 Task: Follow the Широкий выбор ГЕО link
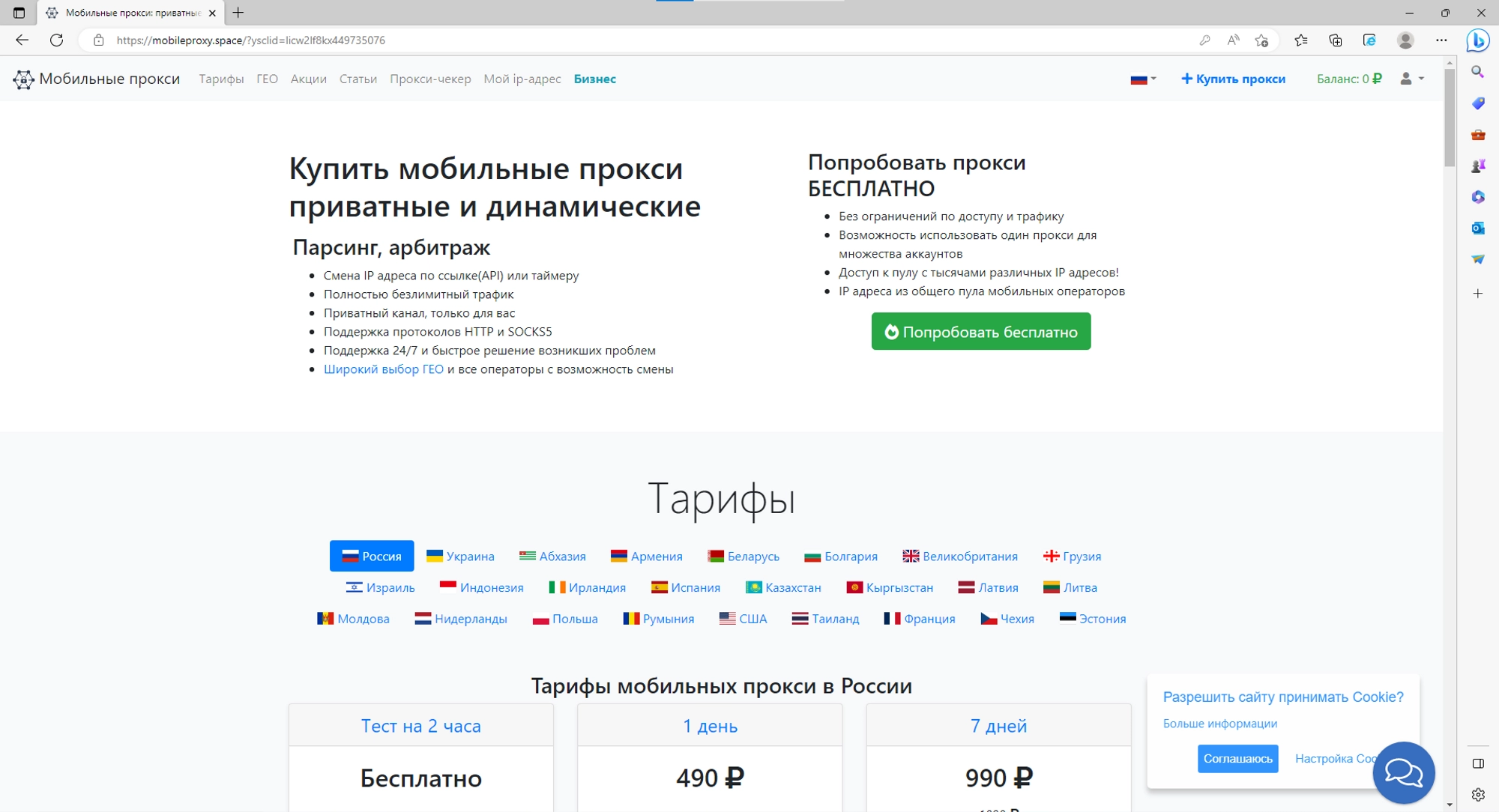384,369
